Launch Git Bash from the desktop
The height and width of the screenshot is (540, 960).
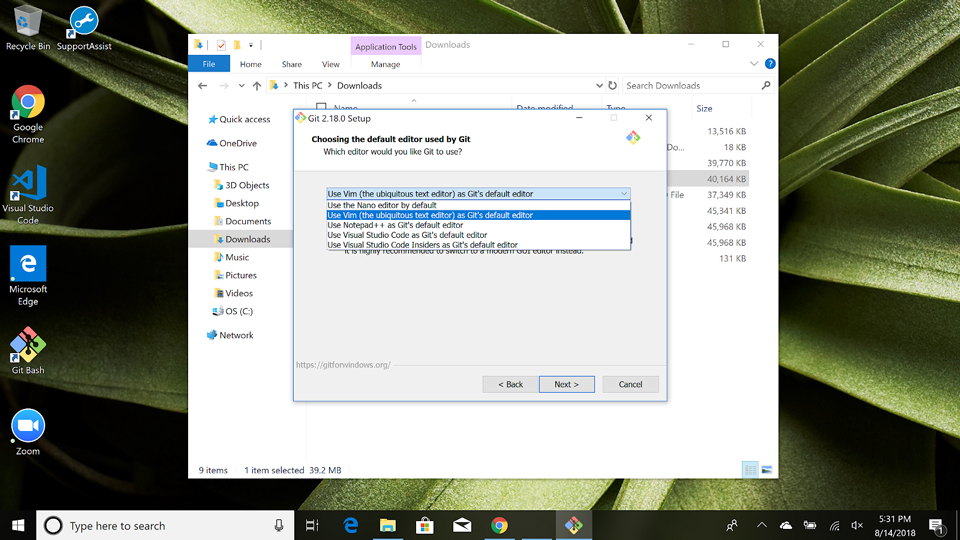tap(28, 350)
